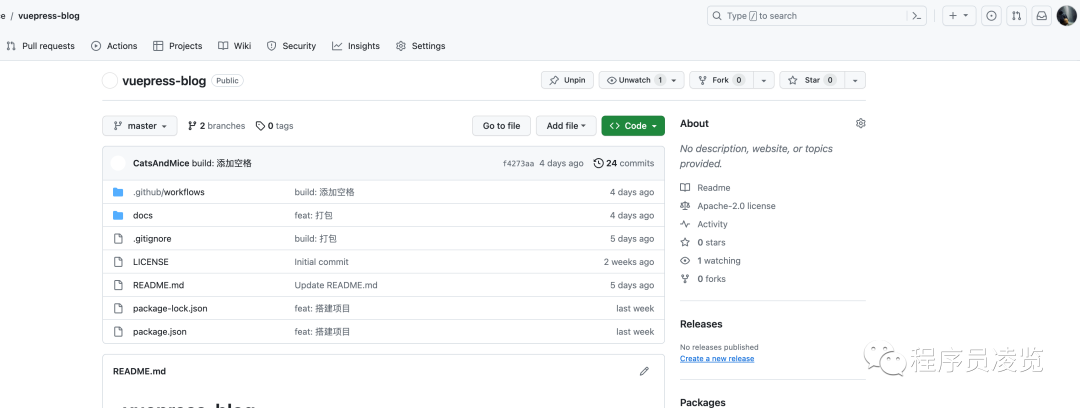The width and height of the screenshot is (1080, 408).
Task: Open the package-lock.json file name
Action: [x=170, y=308]
